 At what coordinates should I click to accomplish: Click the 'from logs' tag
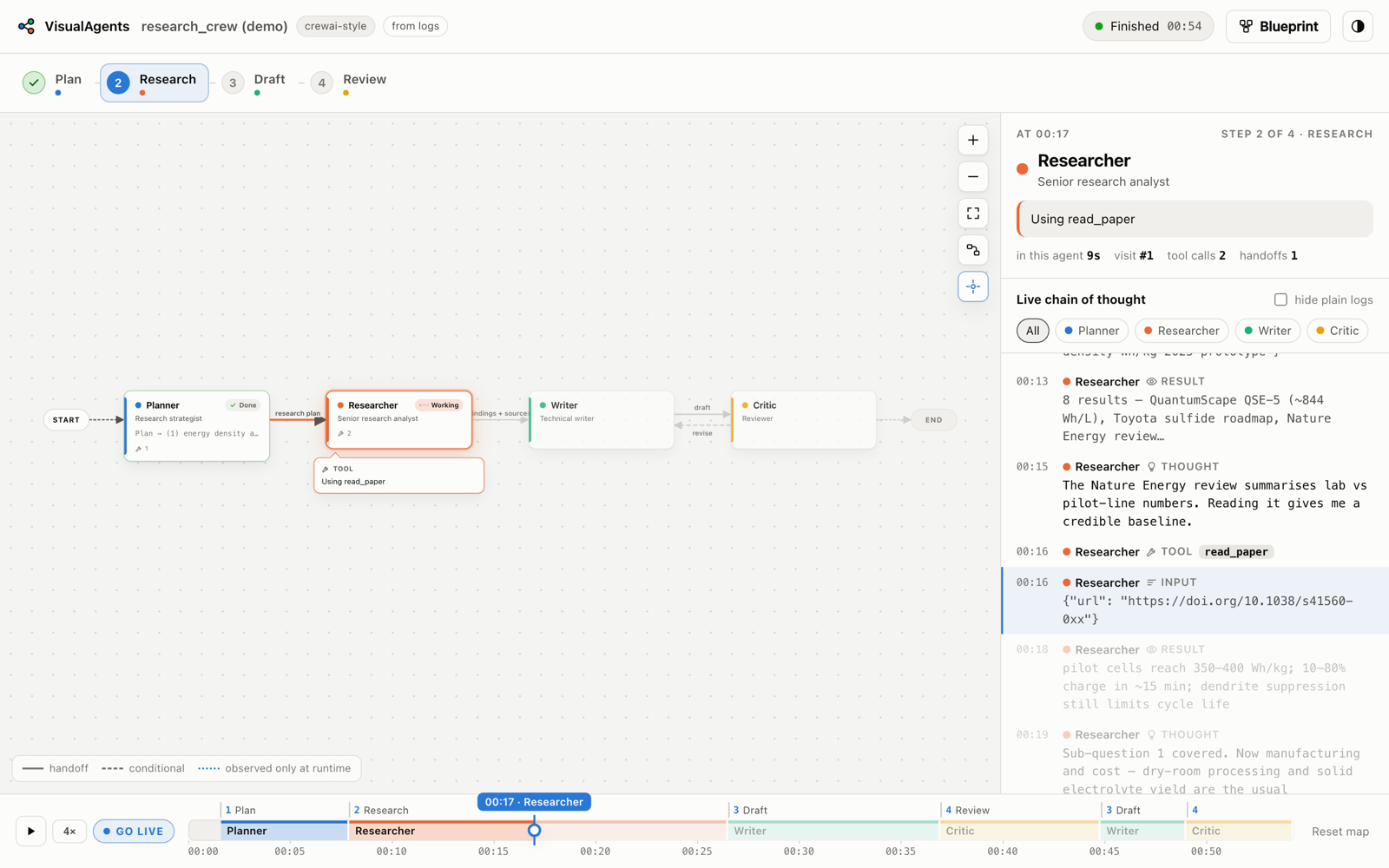click(x=415, y=26)
